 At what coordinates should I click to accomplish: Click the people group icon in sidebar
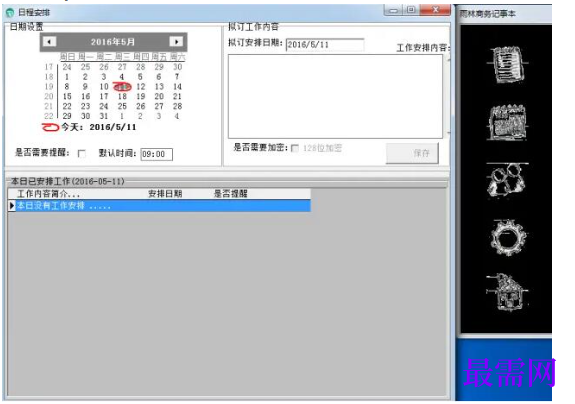tap(507, 179)
